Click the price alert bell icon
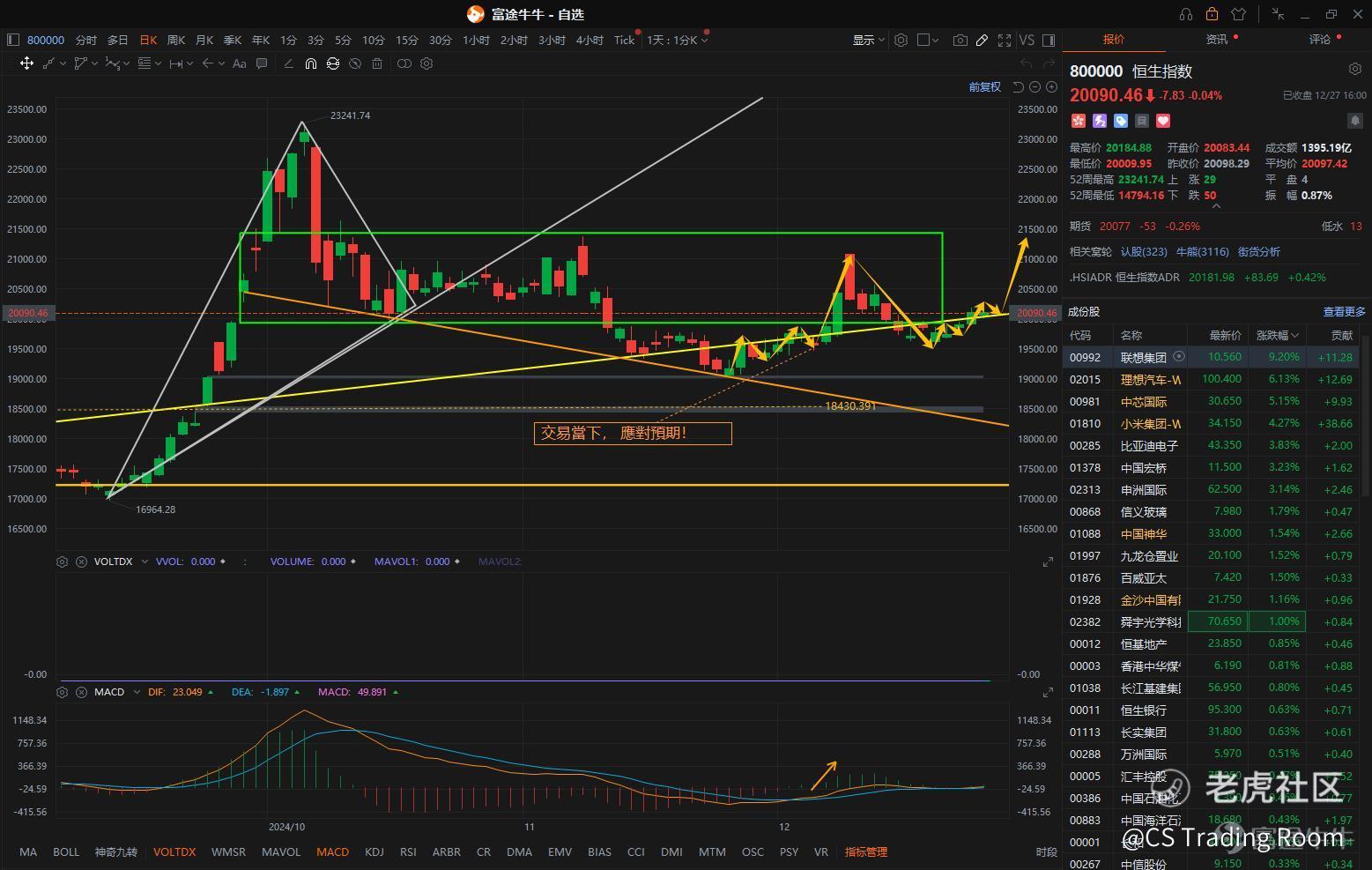This screenshot has width=1372, height=870. click(x=1354, y=120)
